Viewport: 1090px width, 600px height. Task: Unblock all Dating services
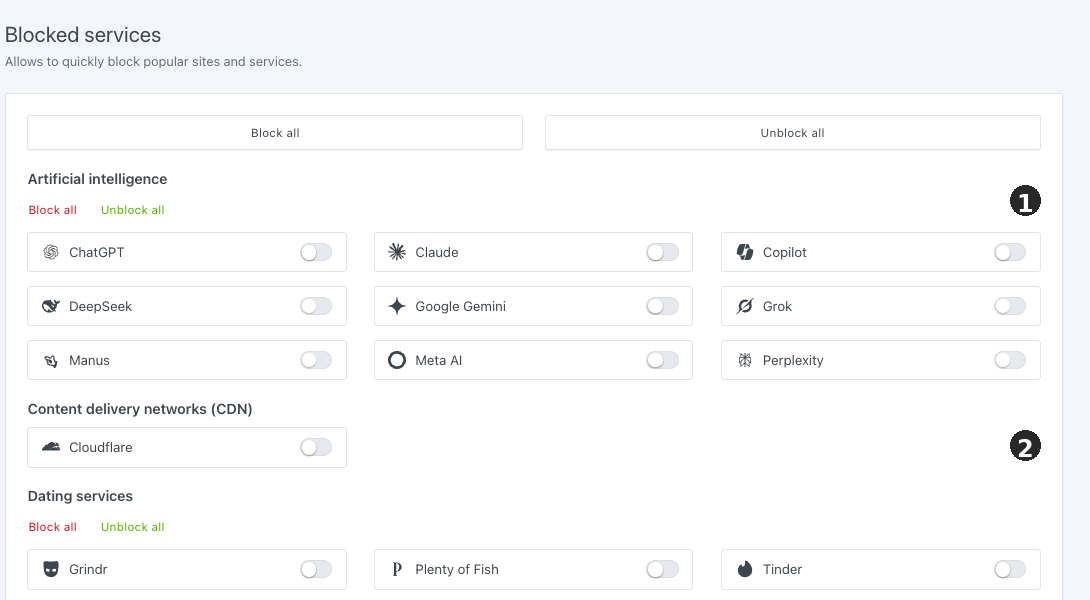pyautogui.click(x=133, y=527)
